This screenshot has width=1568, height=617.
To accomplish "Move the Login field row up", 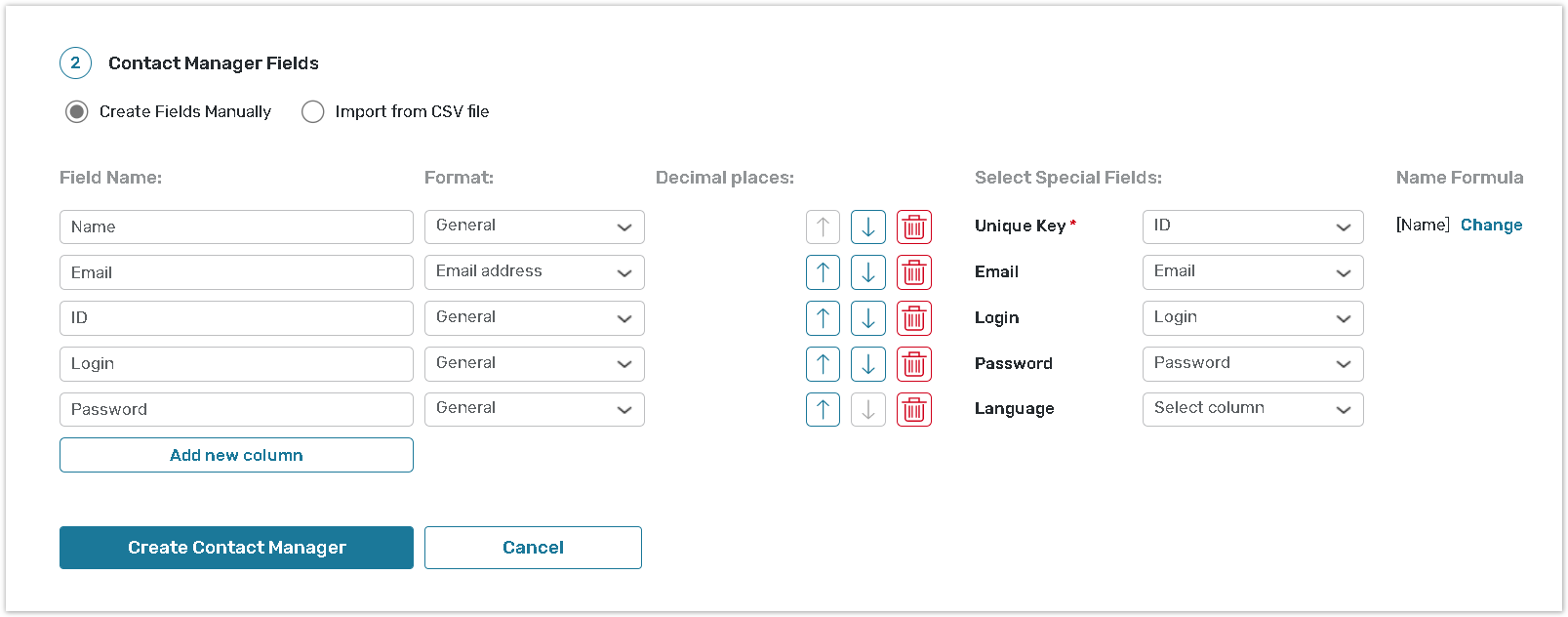I will coord(823,364).
